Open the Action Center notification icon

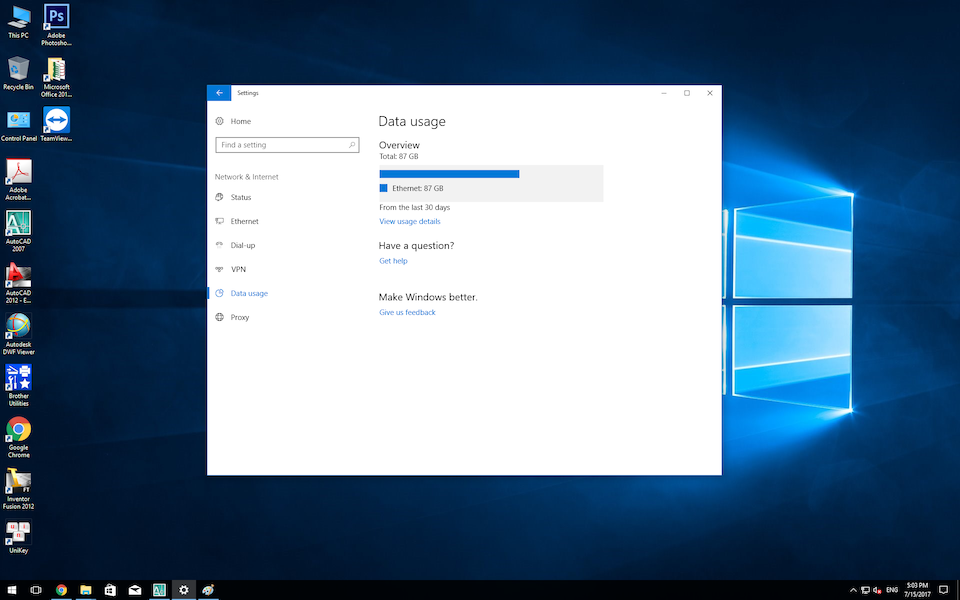(x=943, y=590)
